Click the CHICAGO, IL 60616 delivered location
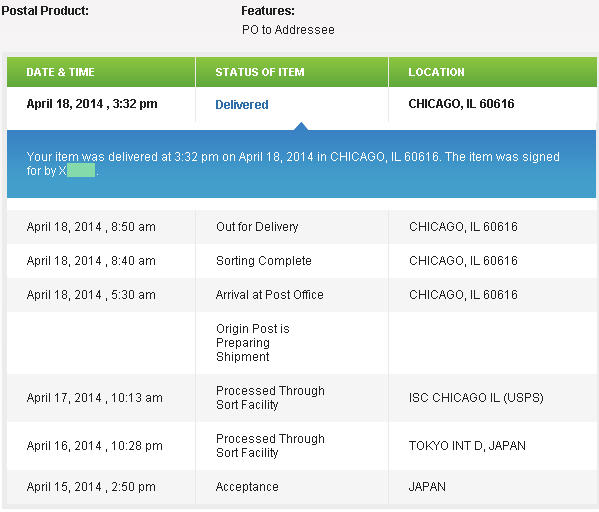 [461, 104]
